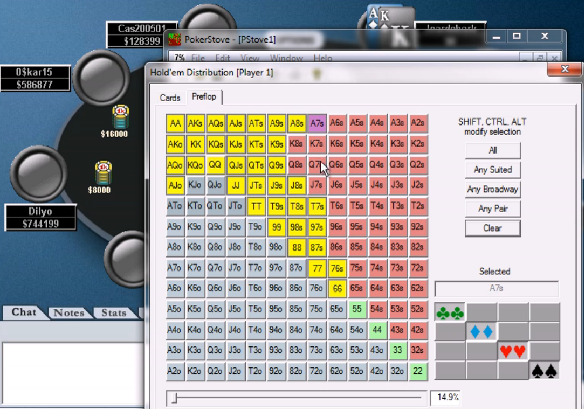Select the 98s hand cell

296,227
